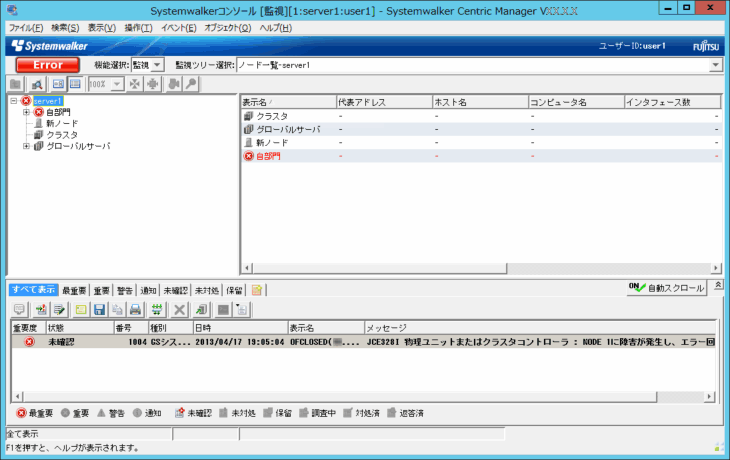The height and width of the screenshot is (460, 730).
Task: Click the red Error button
Action: point(47,65)
